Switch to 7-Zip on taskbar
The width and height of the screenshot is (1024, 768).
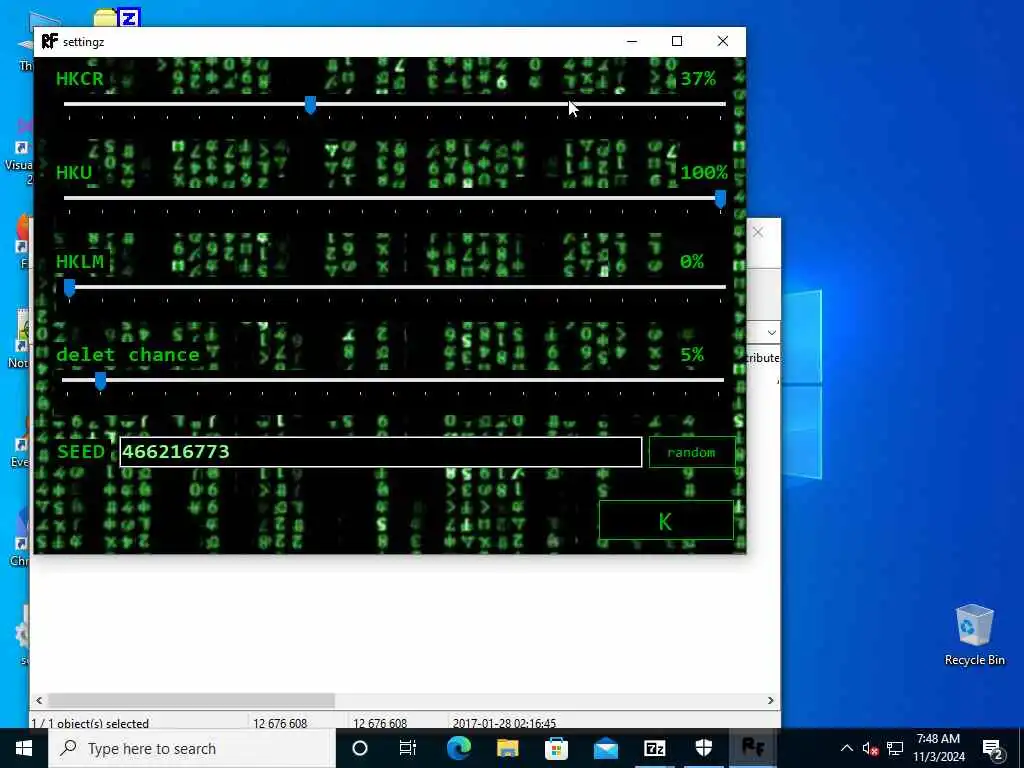pyautogui.click(x=655, y=748)
